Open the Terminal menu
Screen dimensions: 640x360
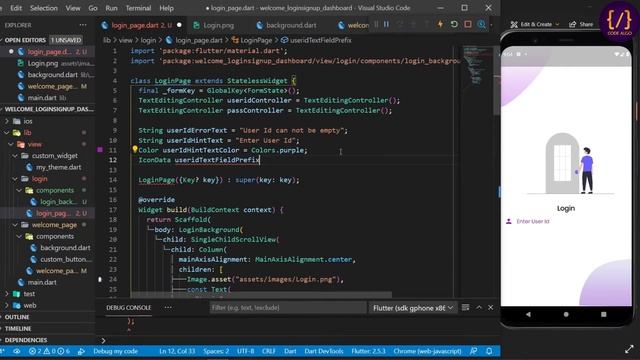tap(138, 8)
